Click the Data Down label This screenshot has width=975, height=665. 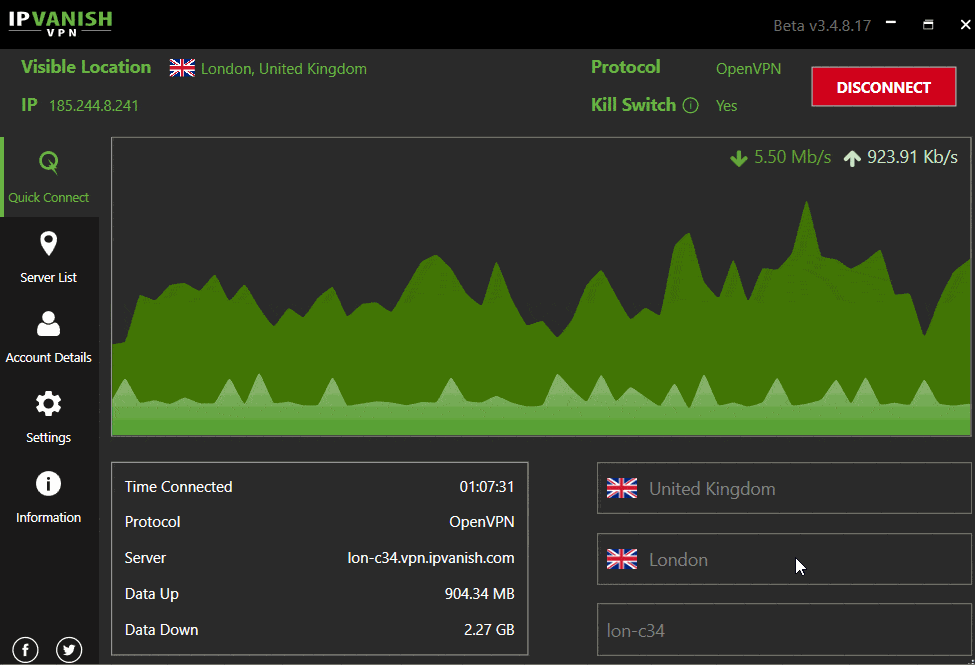[162, 630]
